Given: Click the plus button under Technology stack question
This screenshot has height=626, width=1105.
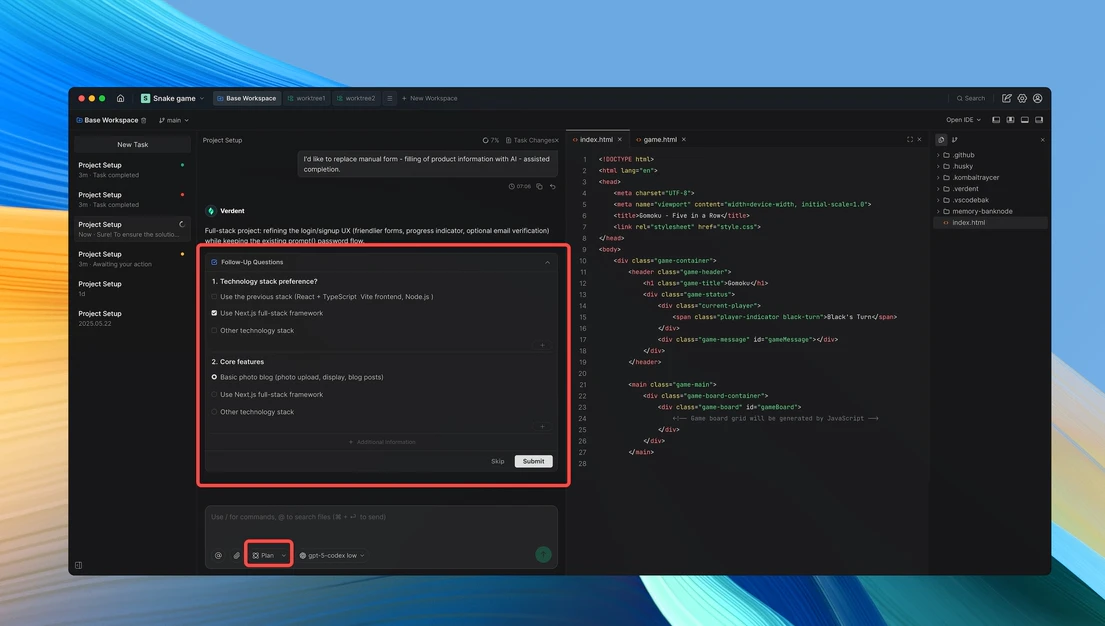Looking at the screenshot, I should [x=542, y=345].
